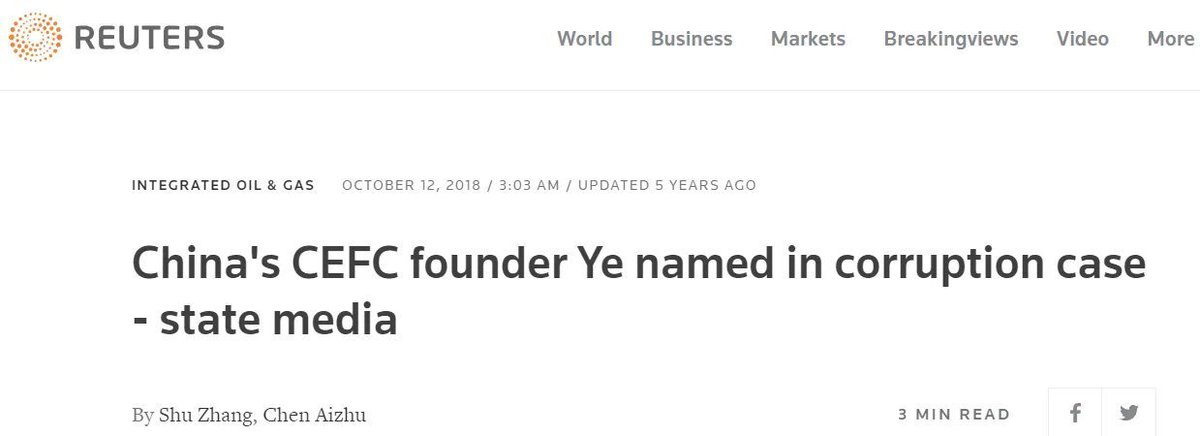Open the Breakingviews section
This screenshot has width=1200, height=436.
pos(951,39)
